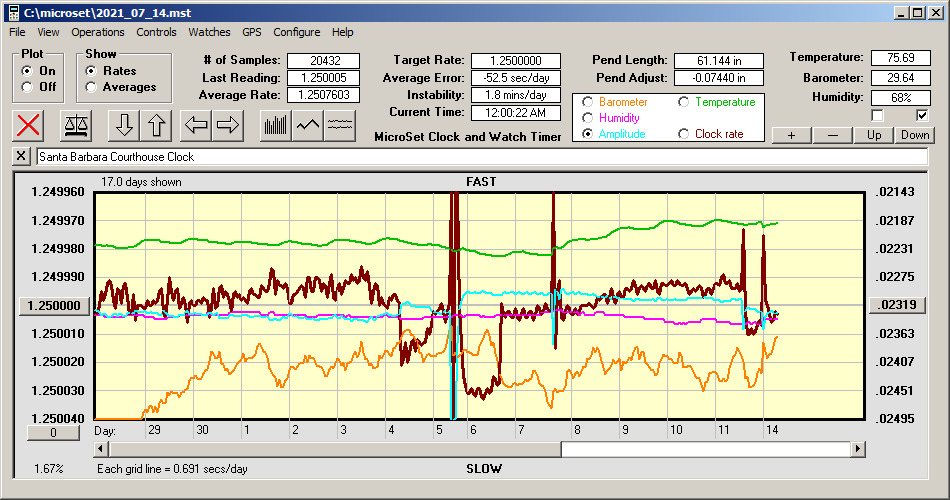Click the # of Samples field 20432
The image size is (950, 500).
[x=324, y=61]
